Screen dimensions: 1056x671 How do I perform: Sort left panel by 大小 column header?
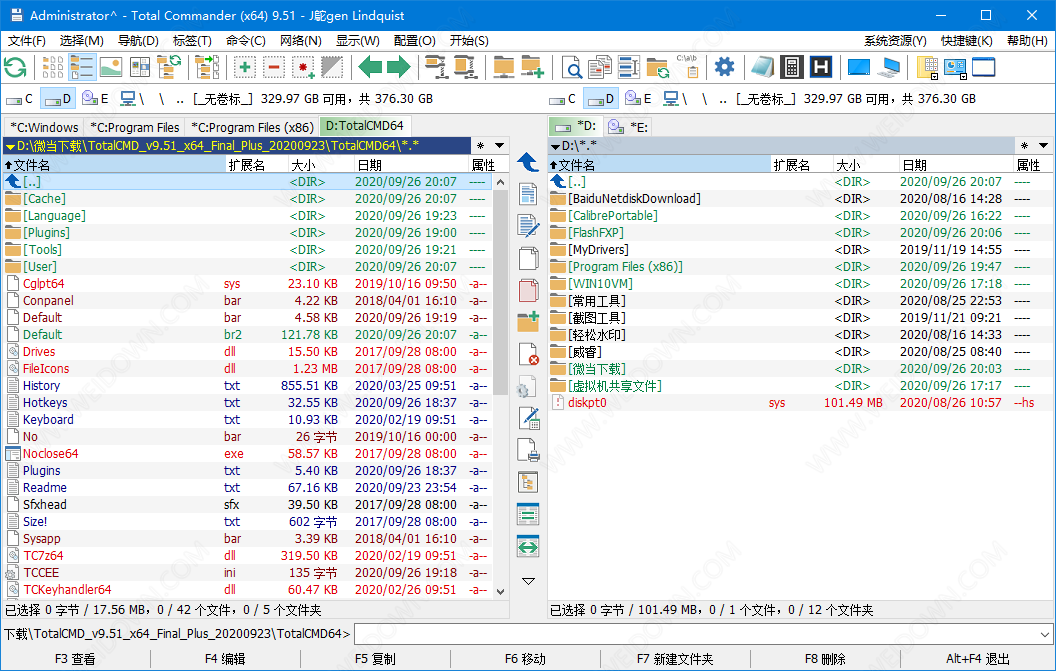tap(321, 165)
